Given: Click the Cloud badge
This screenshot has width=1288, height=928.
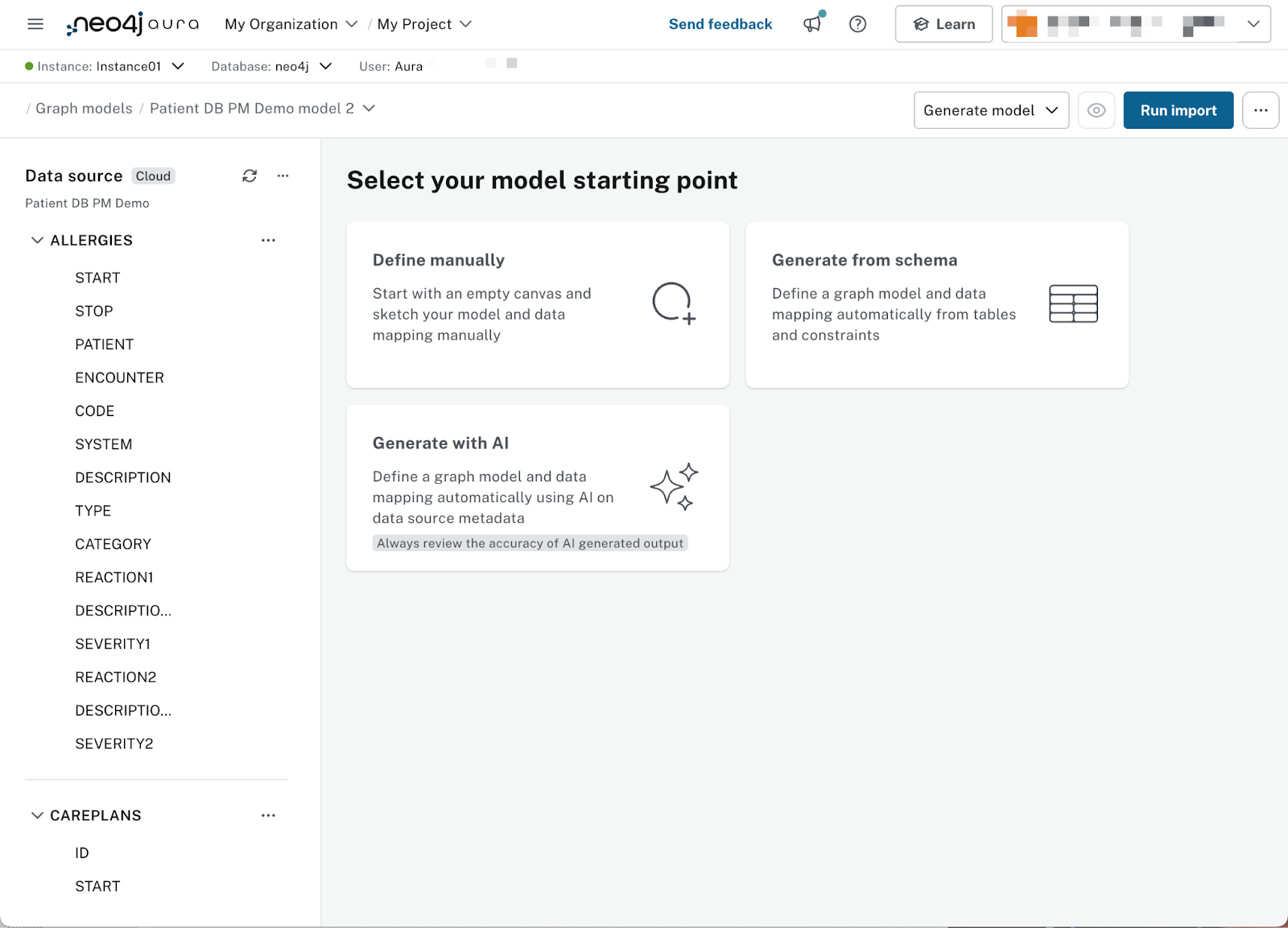Looking at the screenshot, I should point(153,176).
